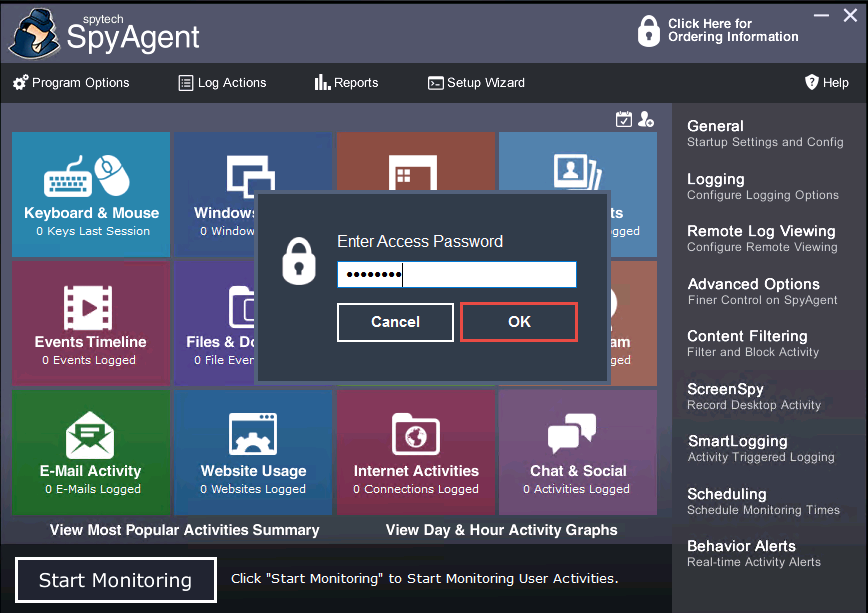The height and width of the screenshot is (613, 868).
Task: Open Remote Log Viewing settings
Action: (x=762, y=238)
